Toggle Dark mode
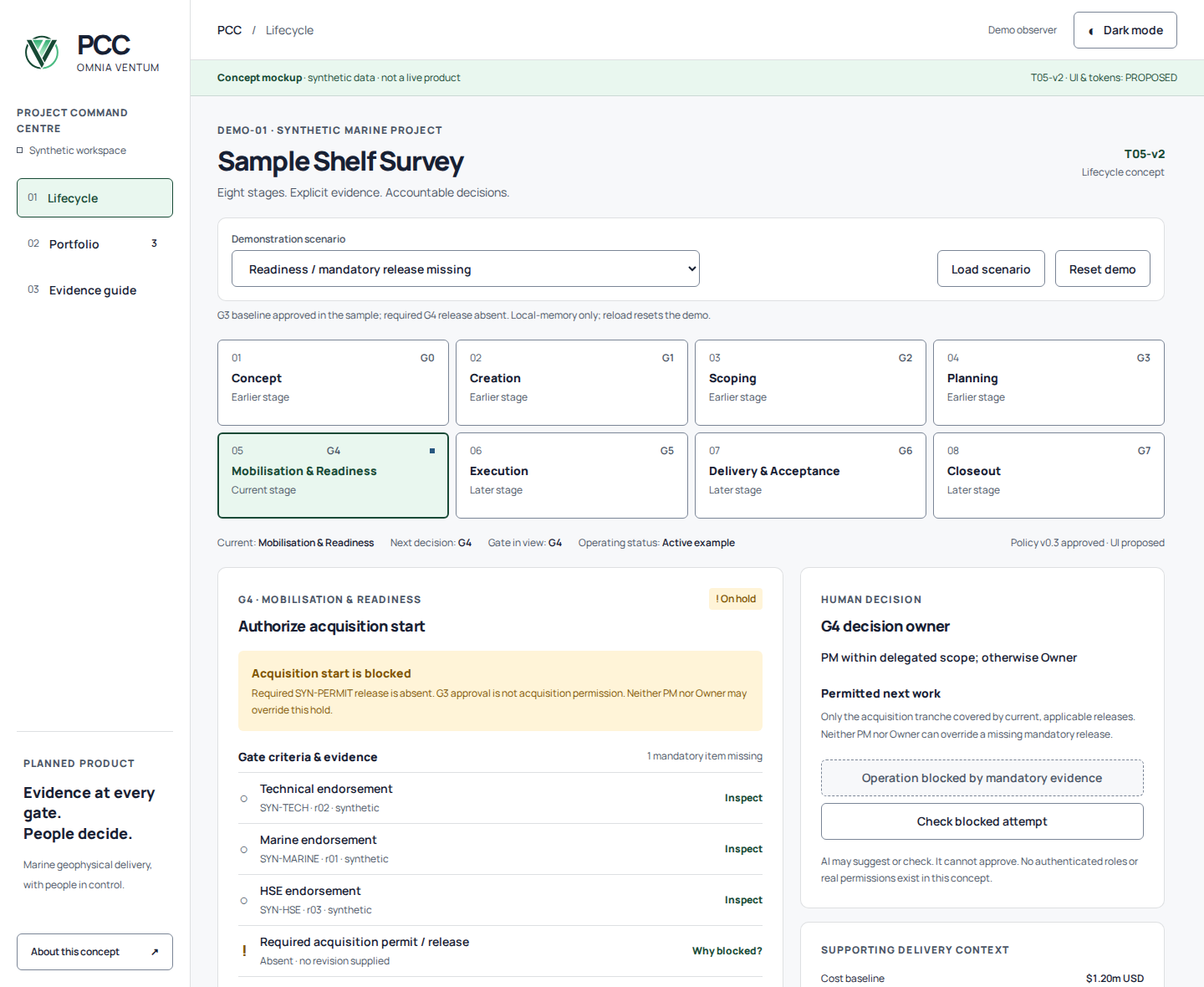 coord(1125,30)
